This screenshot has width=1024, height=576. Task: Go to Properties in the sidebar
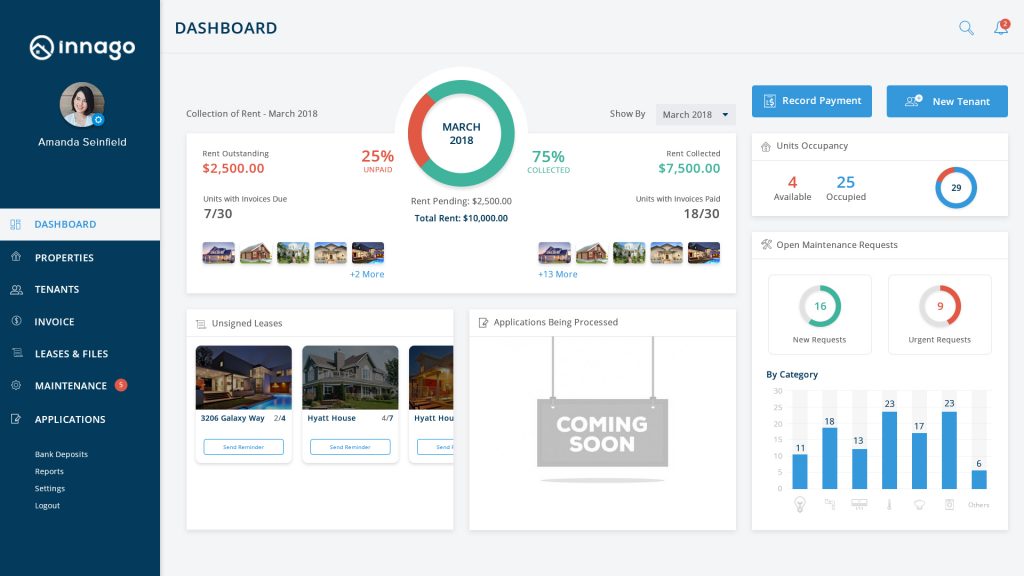point(64,258)
